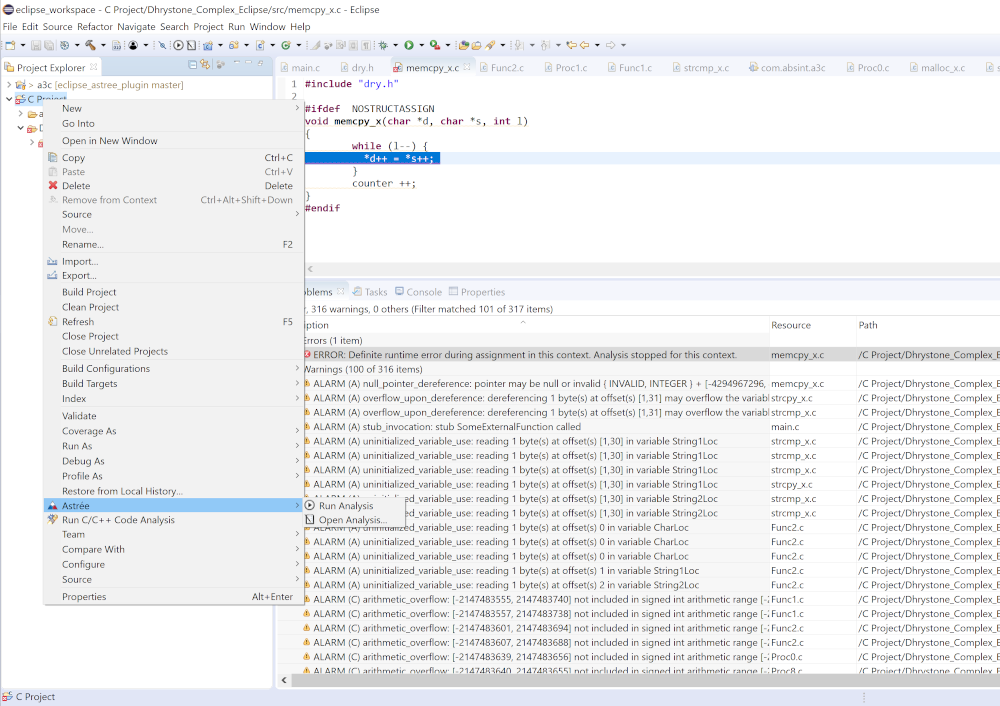Choose Open Analysis... in Astrée submenu
Viewport: 1000px width, 706px height.
(353, 520)
